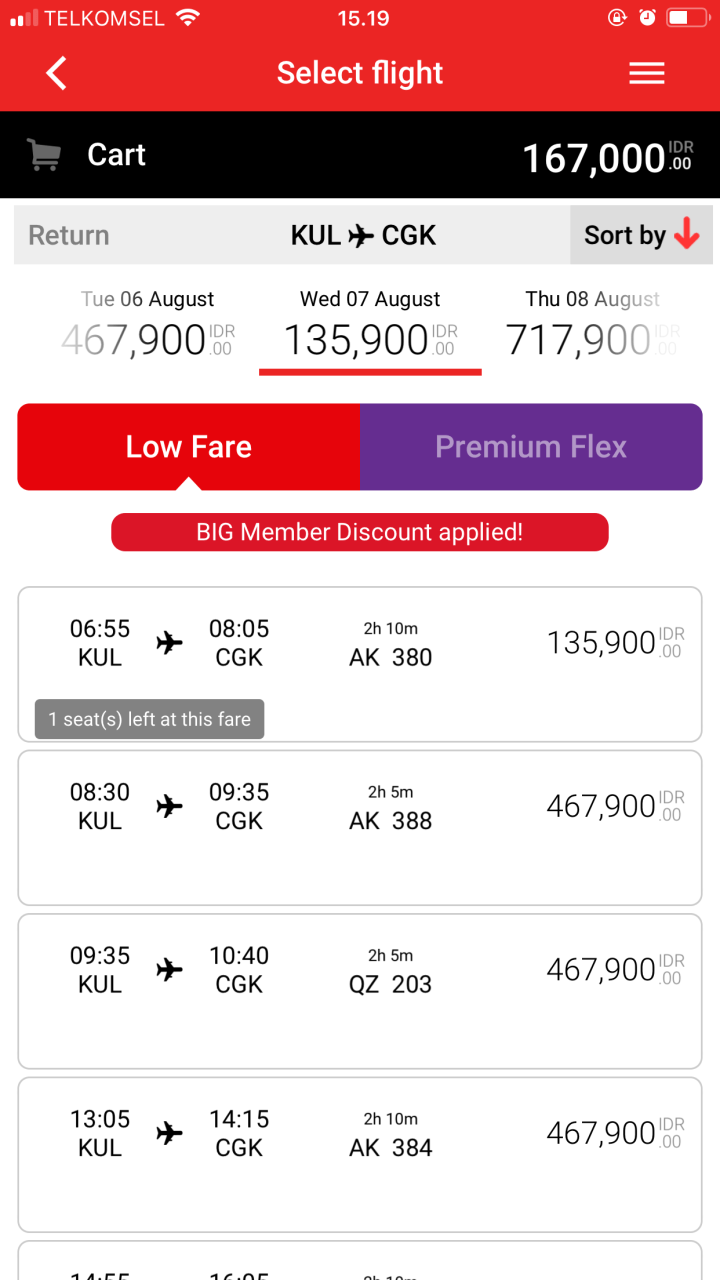Select Wed 07 August date
Screen dimensions: 720x1280
(x=370, y=326)
